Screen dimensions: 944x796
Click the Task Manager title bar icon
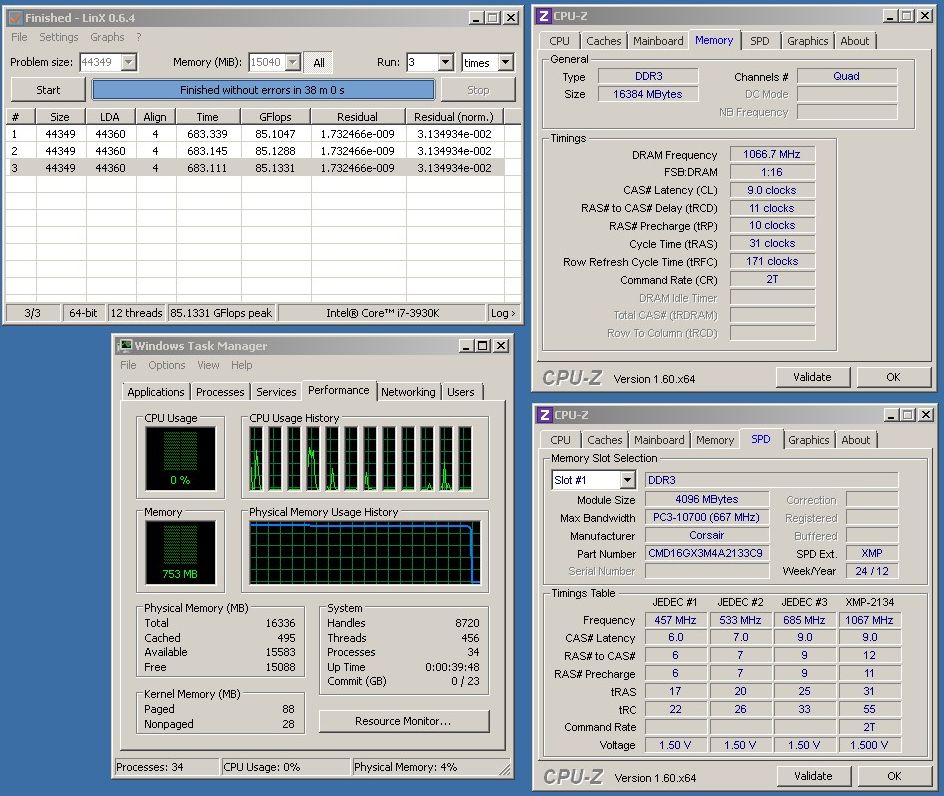(124, 346)
